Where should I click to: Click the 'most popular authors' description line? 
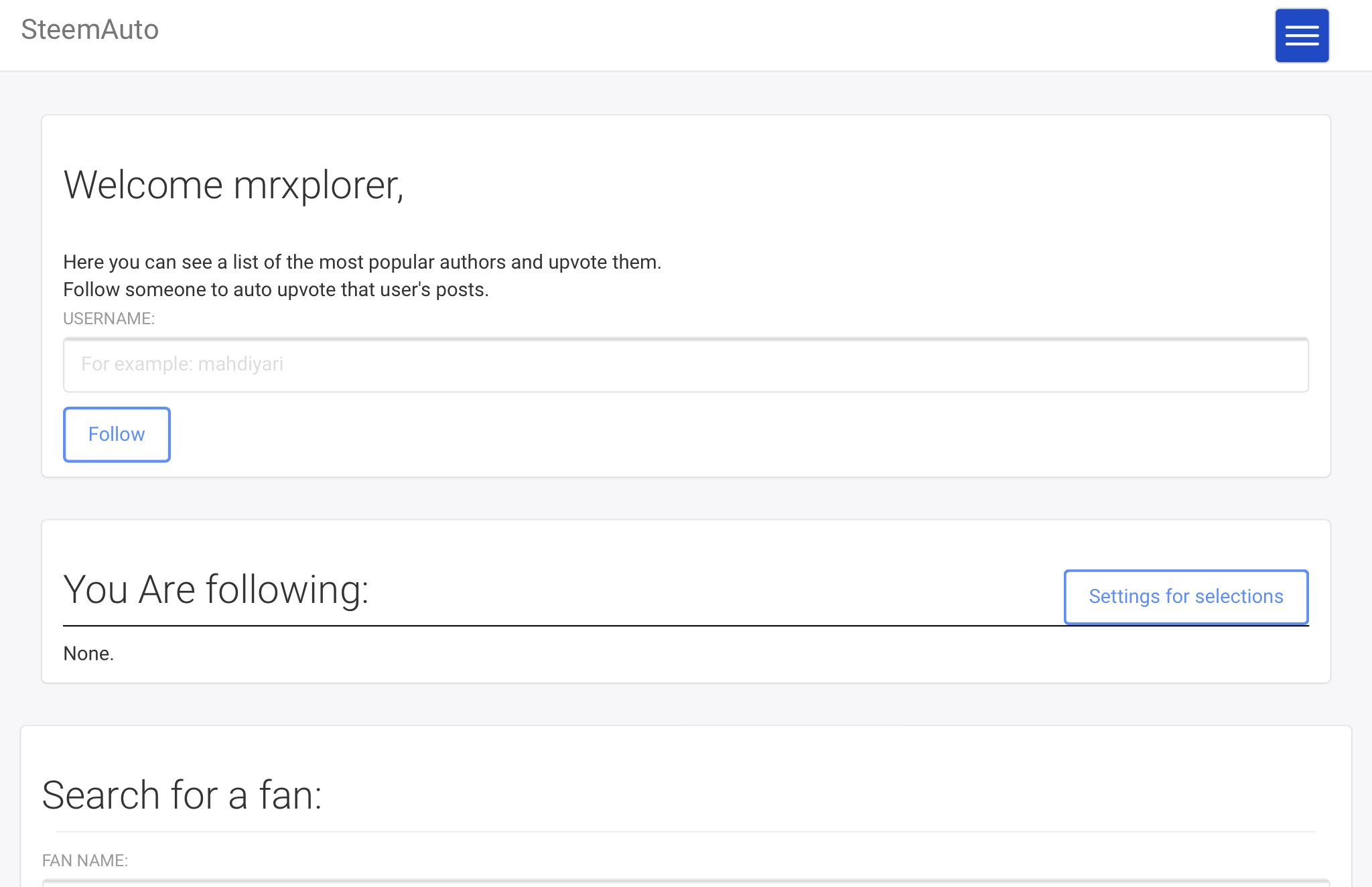coord(362,262)
